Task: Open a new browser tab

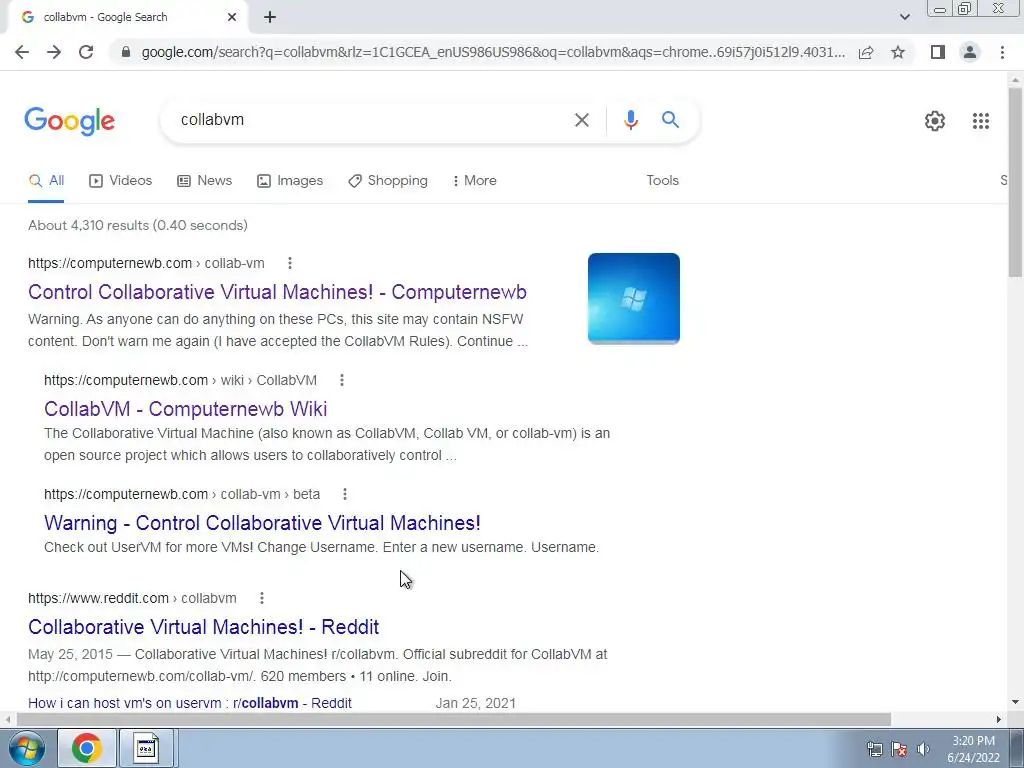Action: (270, 17)
